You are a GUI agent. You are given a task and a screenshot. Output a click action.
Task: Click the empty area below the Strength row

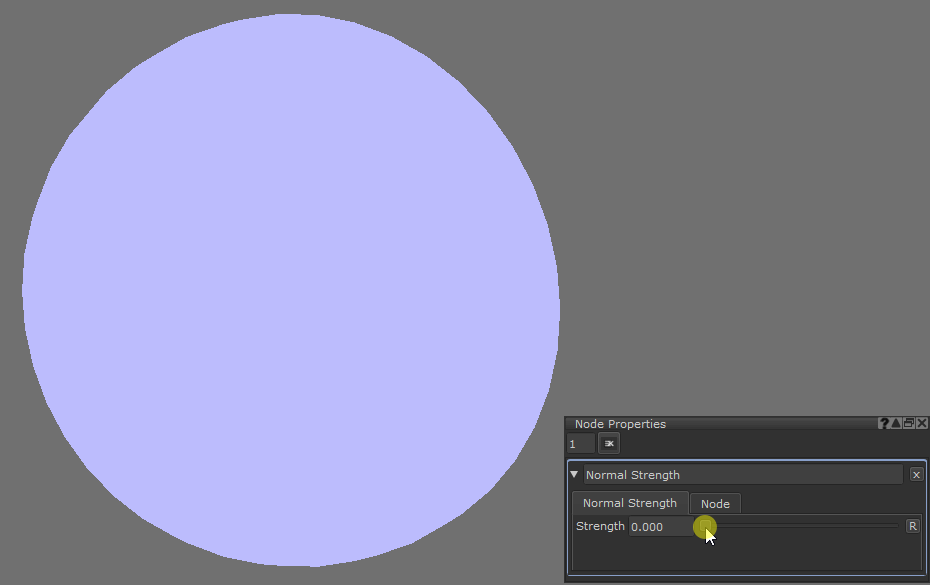click(x=745, y=554)
